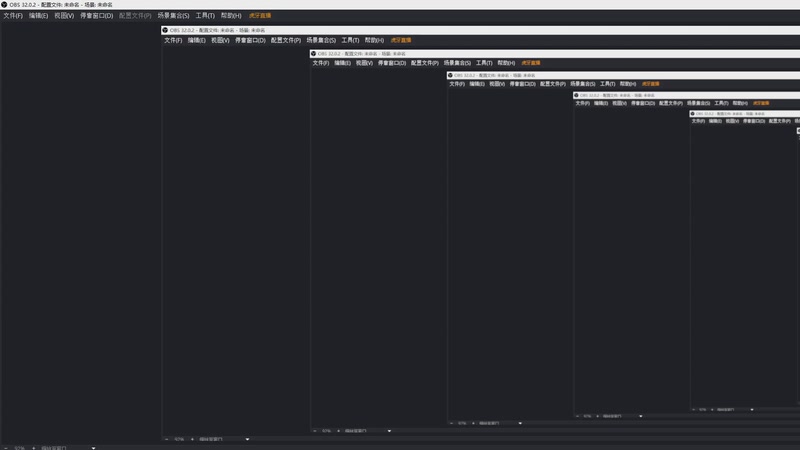Zoom out the preview with the outermost minus icon
Viewport: 800px width, 450px height.
tap(6, 448)
